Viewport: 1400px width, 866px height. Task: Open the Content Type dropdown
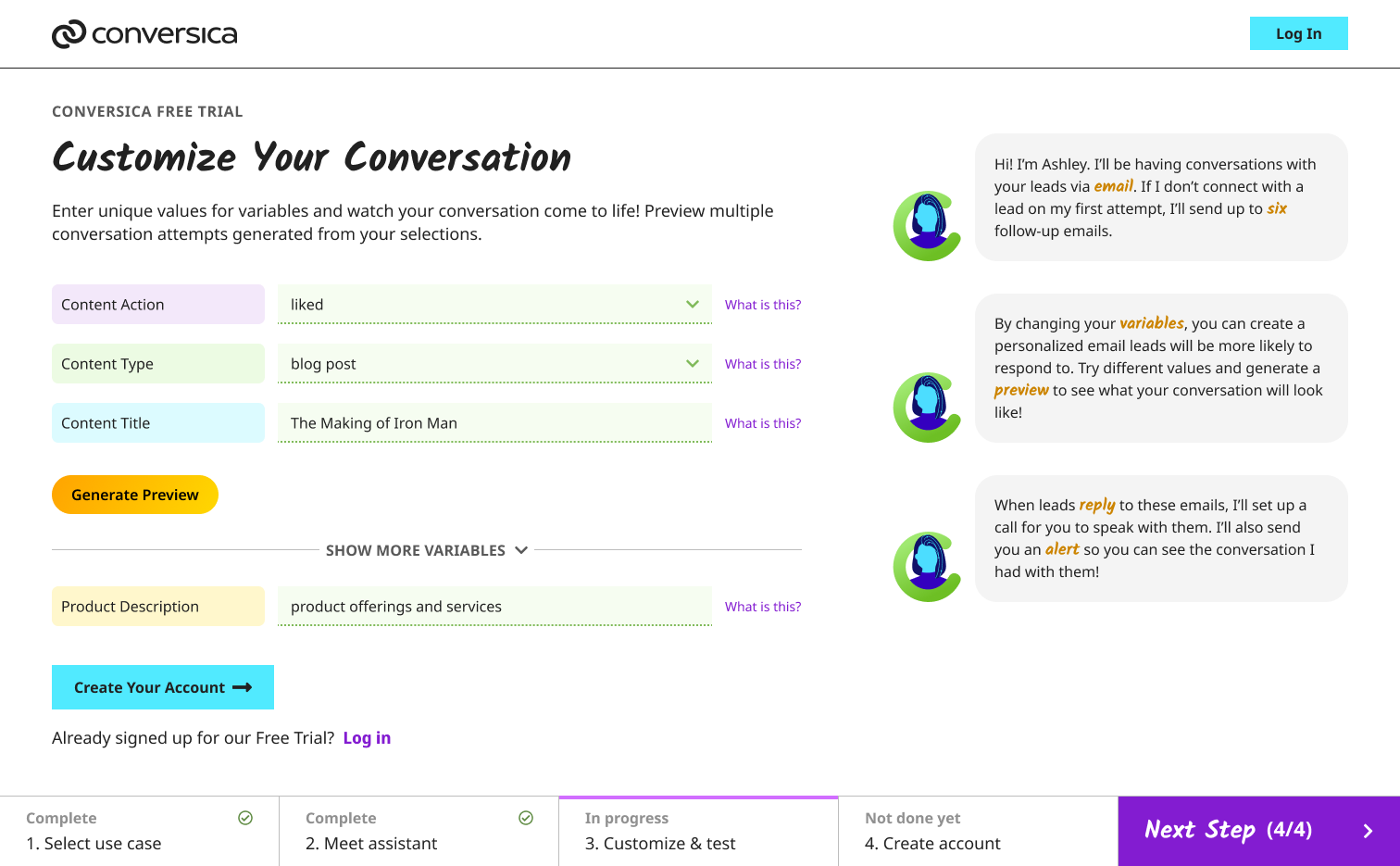pyautogui.click(x=494, y=364)
